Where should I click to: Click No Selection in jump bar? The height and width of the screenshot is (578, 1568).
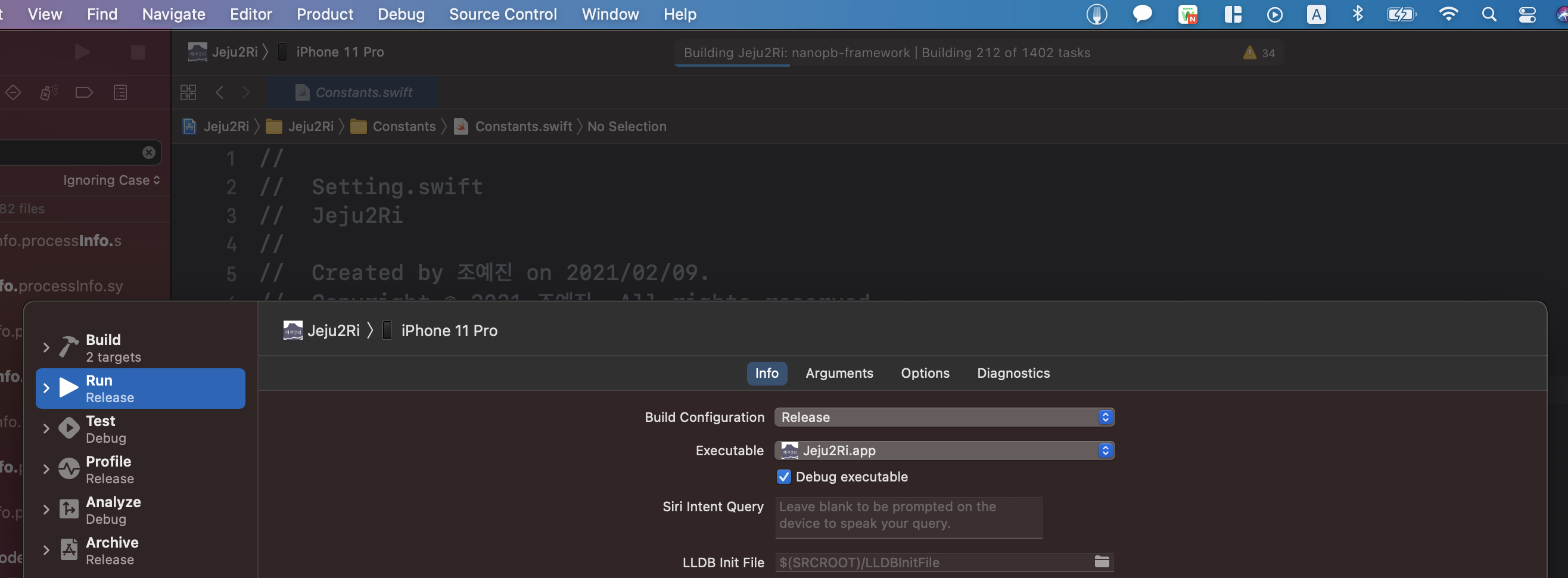coord(626,126)
